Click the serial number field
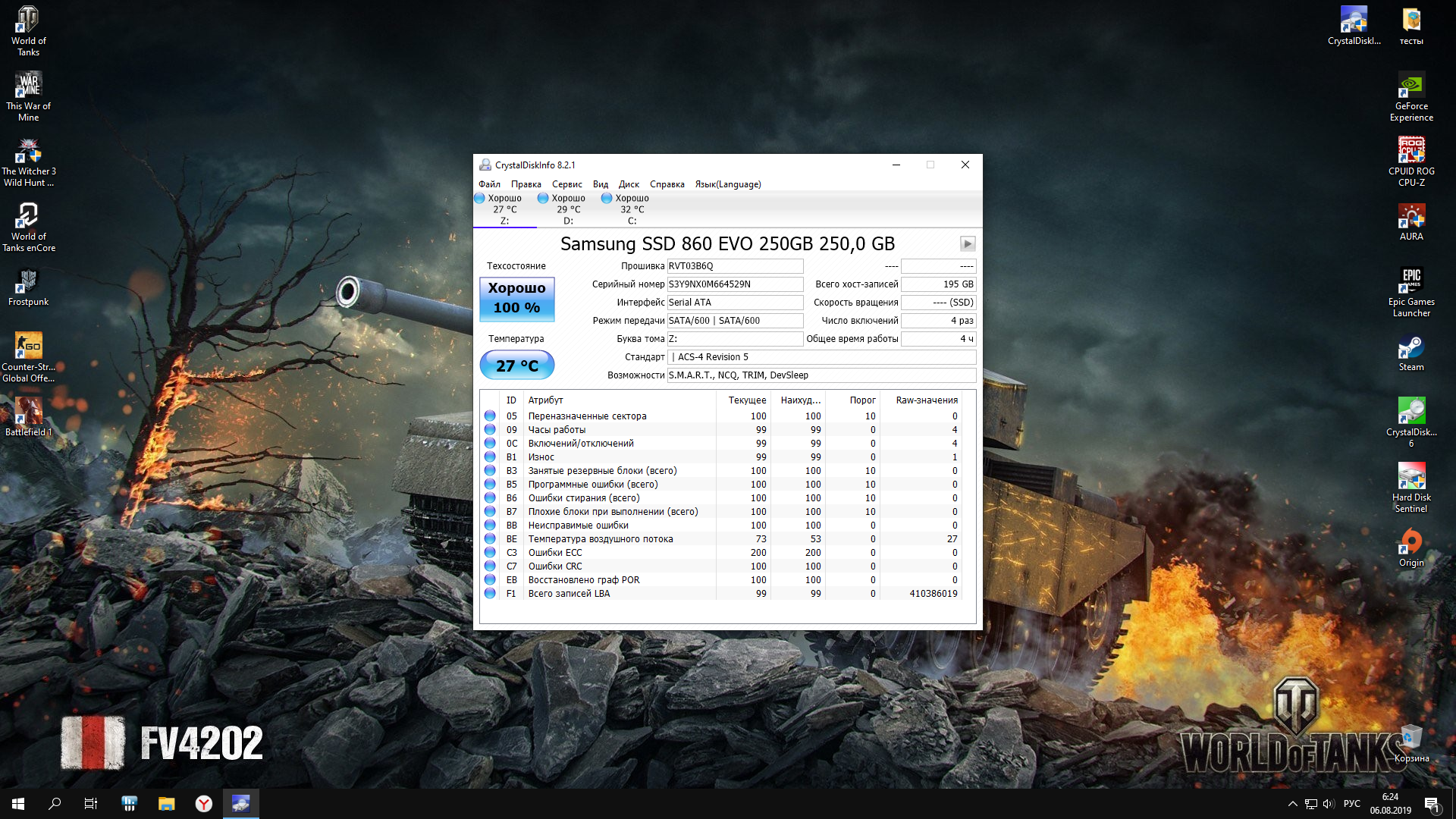This screenshot has width=1456, height=819. coord(734,284)
